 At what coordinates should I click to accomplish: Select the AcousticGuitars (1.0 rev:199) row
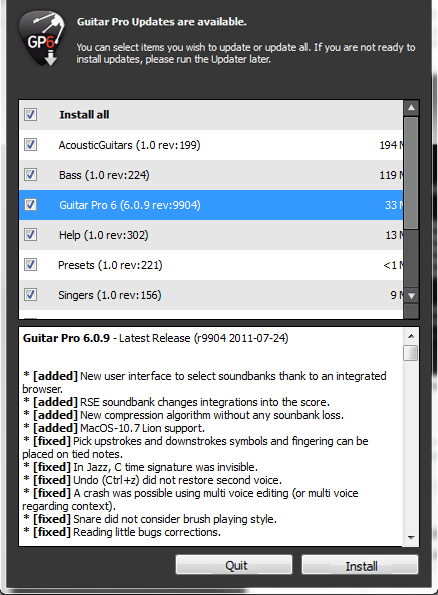211,145
